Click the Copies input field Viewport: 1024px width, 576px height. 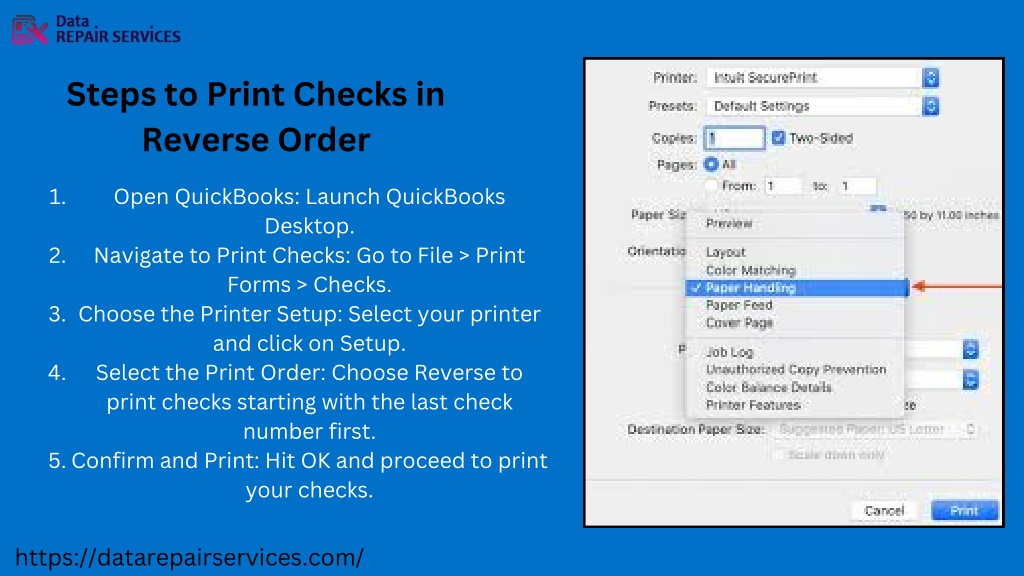tap(734, 138)
